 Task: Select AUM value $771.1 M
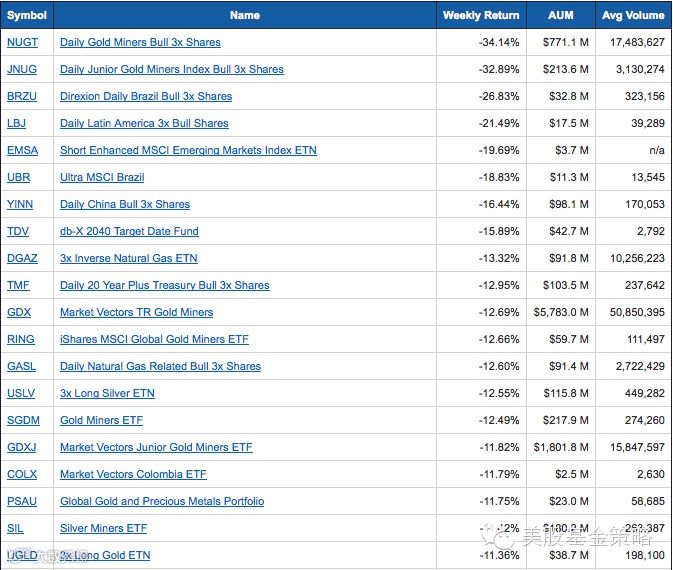tap(566, 42)
